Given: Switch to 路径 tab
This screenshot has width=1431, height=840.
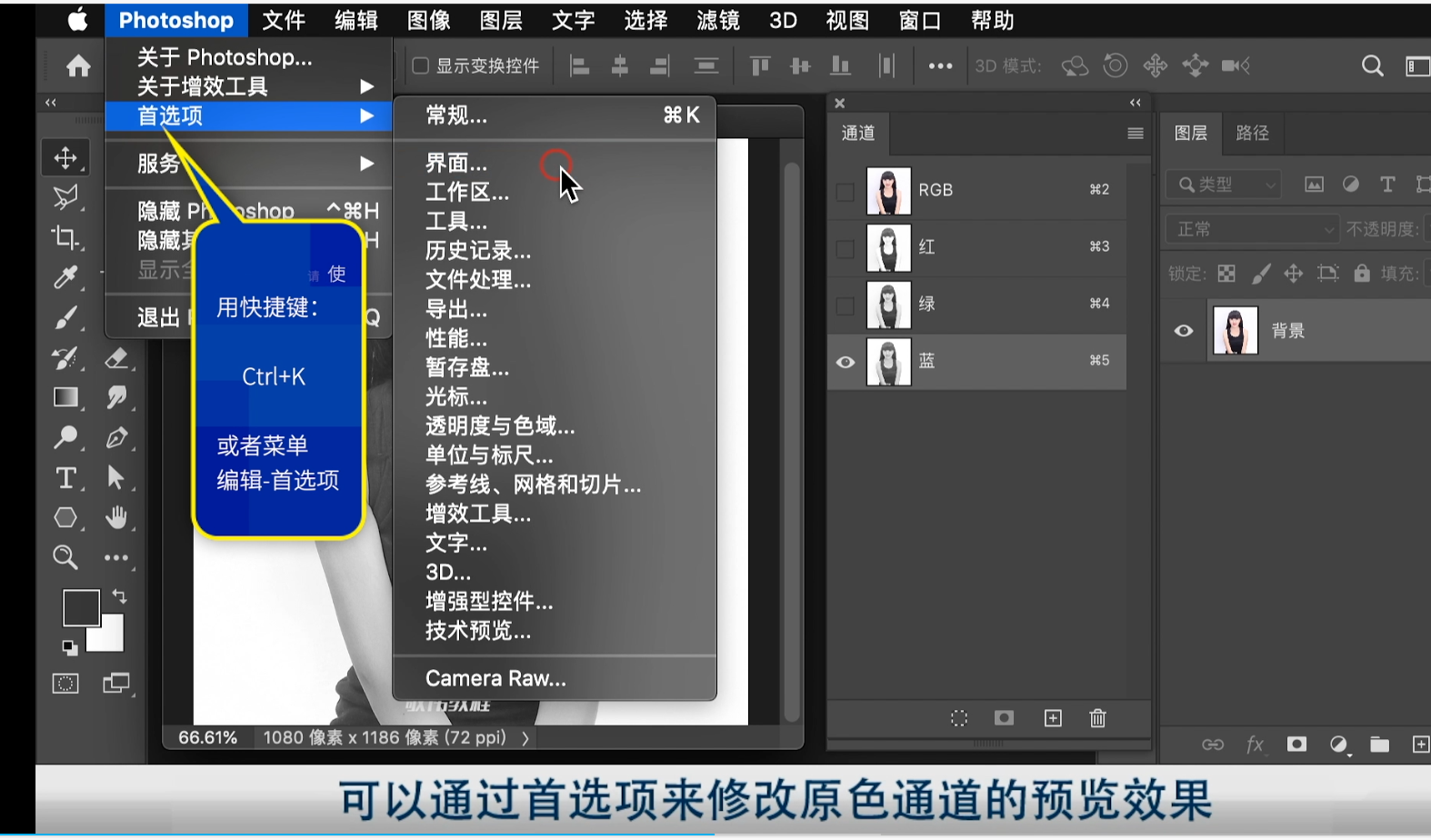Looking at the screenshot, I should click(1252, 133).
